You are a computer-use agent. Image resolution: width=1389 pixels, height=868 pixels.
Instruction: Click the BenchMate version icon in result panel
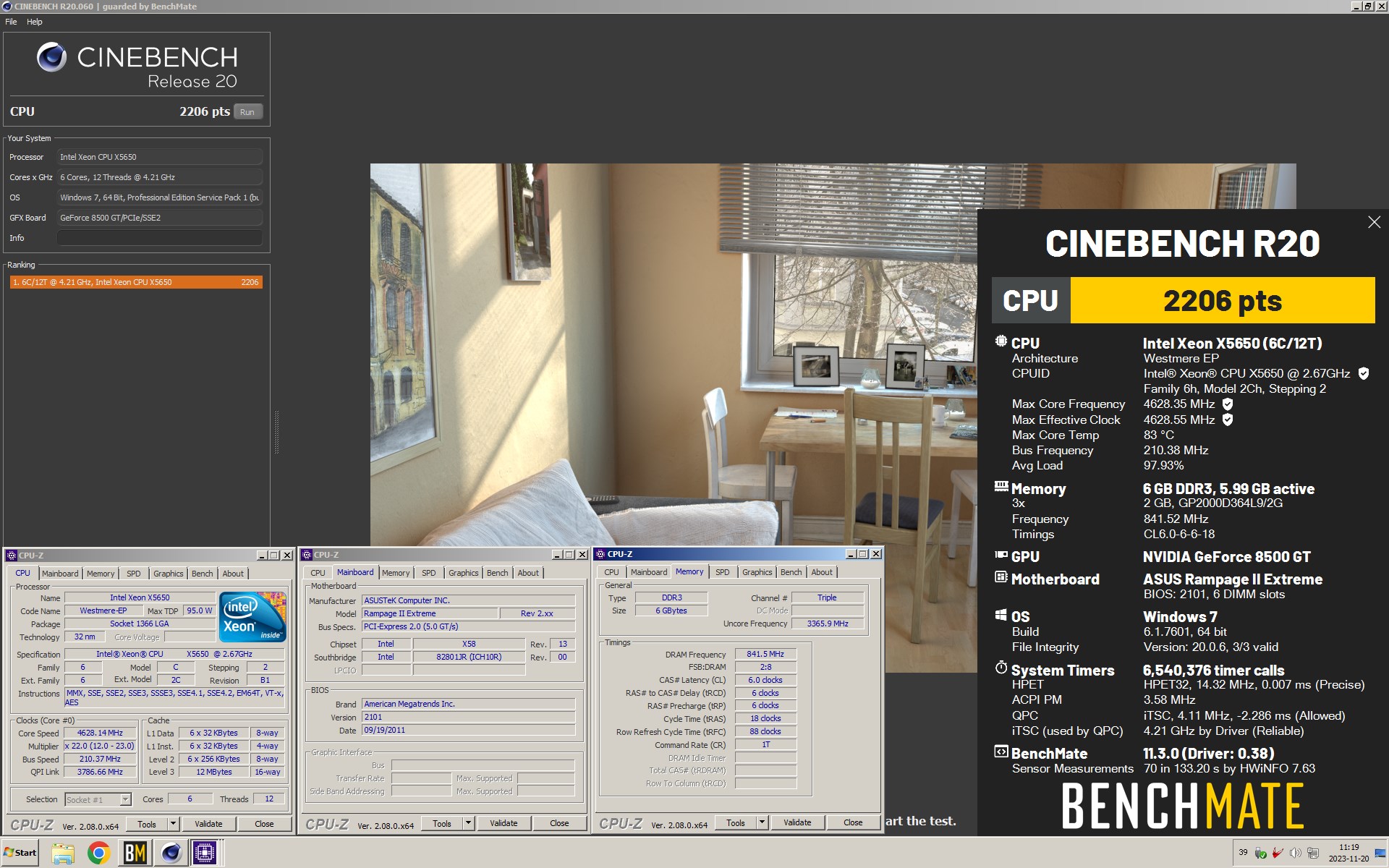pyautogui.click(x=1001, y=752)
